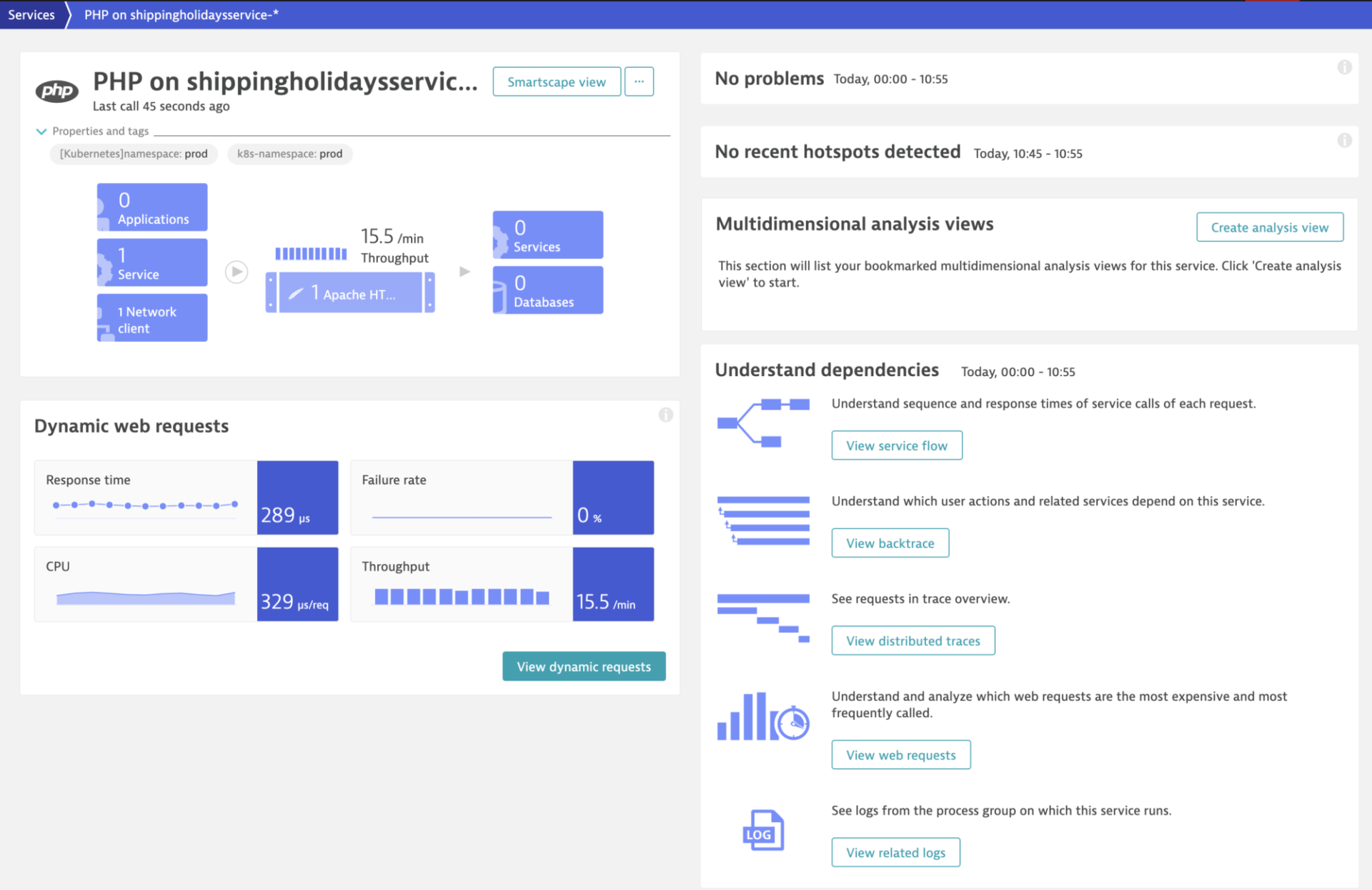This screenshot has width=1372, height=890.
Task: Click View web requests button
Action: point(901,755)
